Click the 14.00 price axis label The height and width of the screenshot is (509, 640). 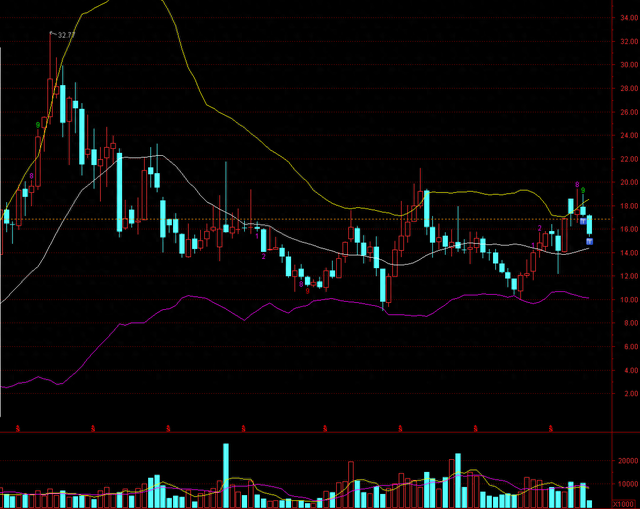coord(629,253)
